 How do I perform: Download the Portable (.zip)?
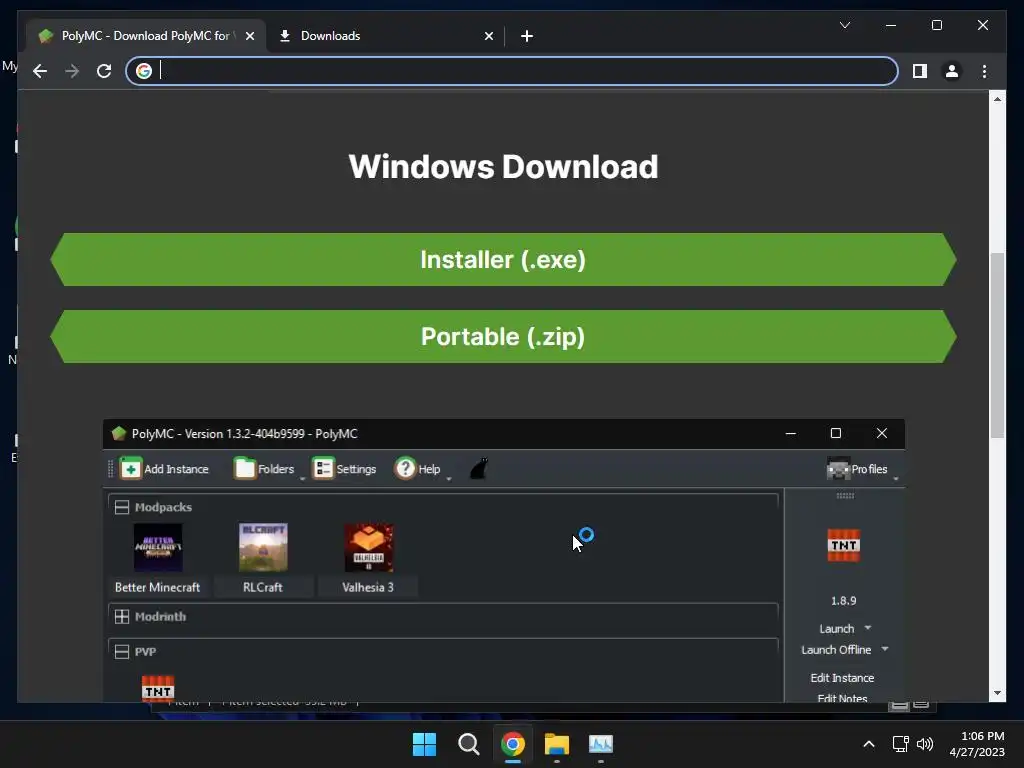tap(503, 336)
